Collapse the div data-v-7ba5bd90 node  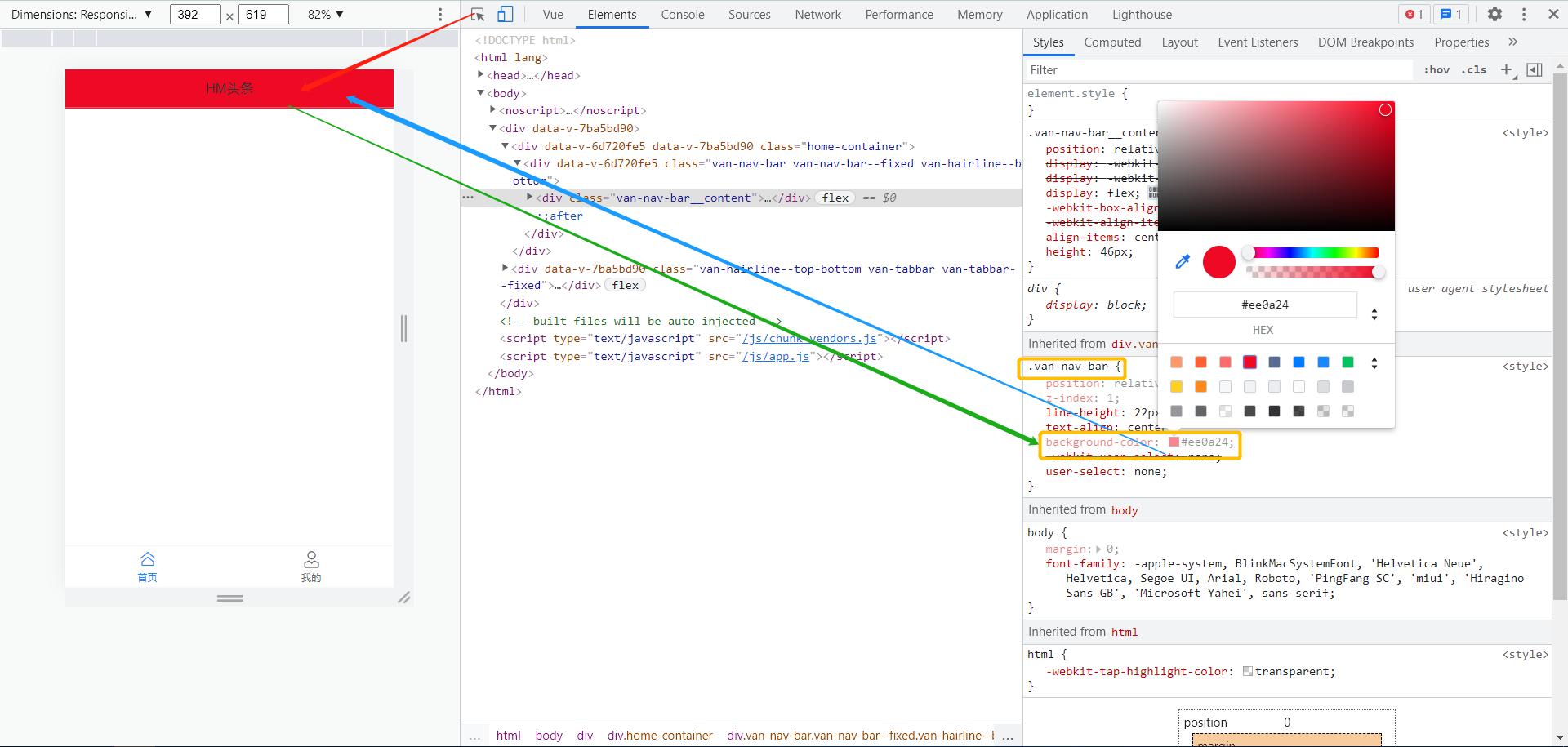493,128
